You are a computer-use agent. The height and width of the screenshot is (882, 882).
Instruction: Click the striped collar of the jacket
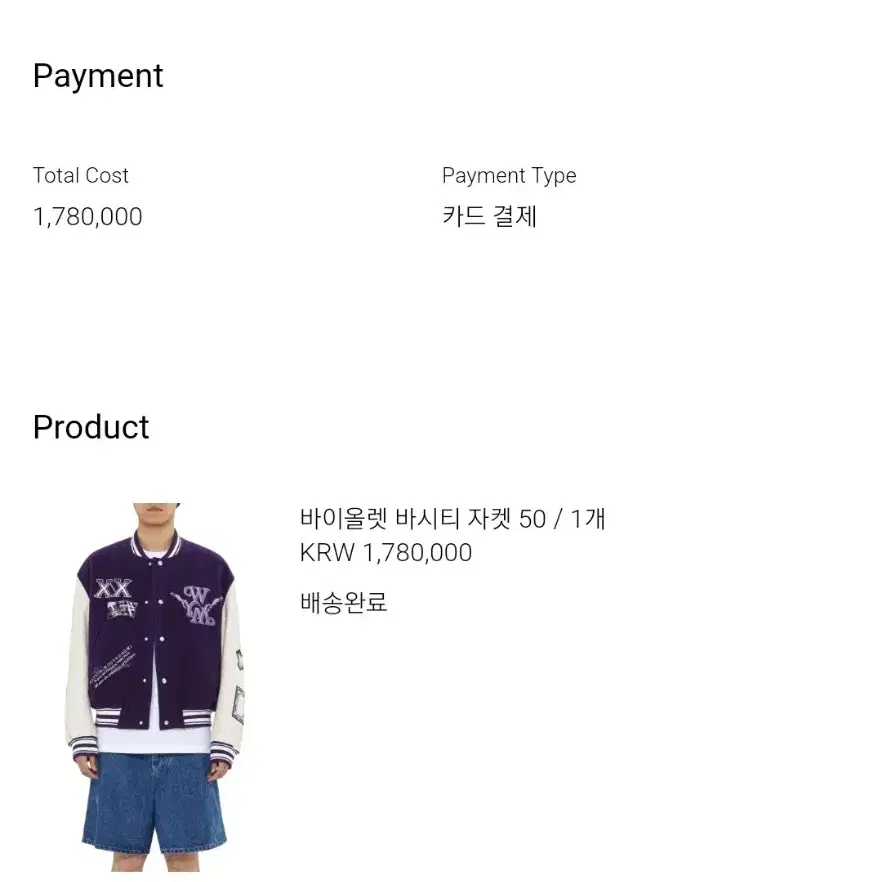156,543
